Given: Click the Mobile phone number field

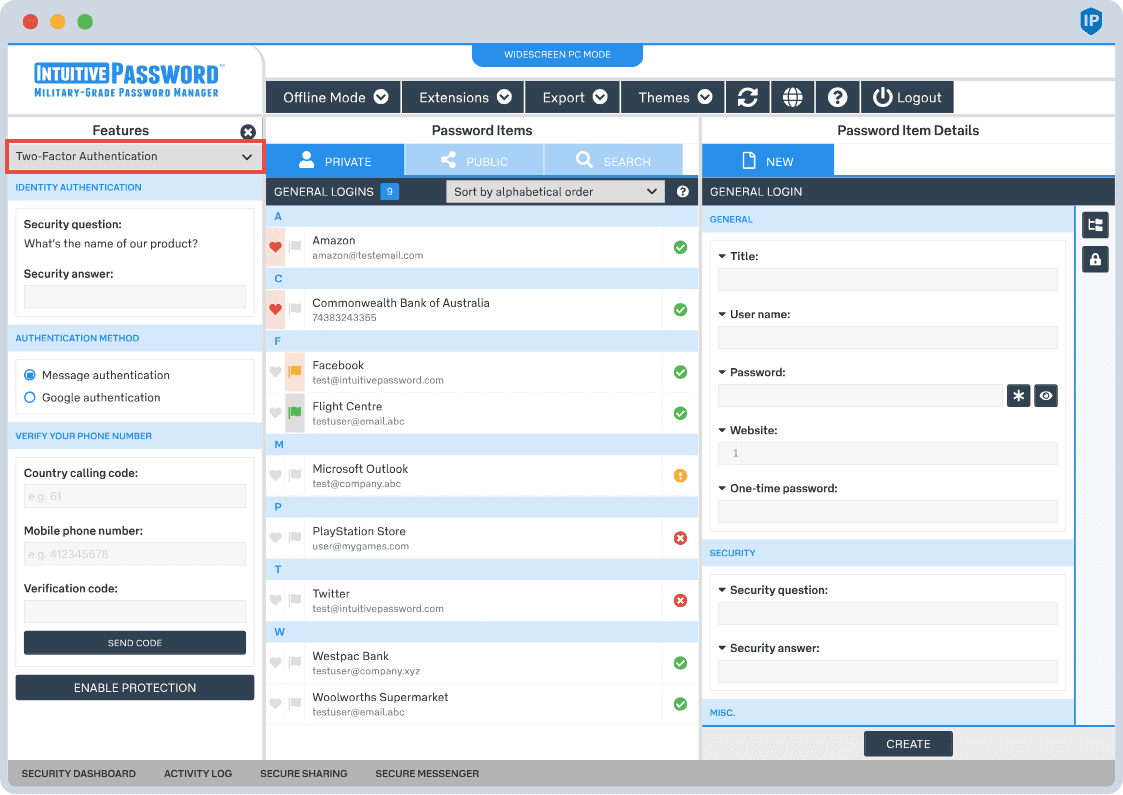Looking at the screenshot, I should pyautogui.click(x=135, y=554).
